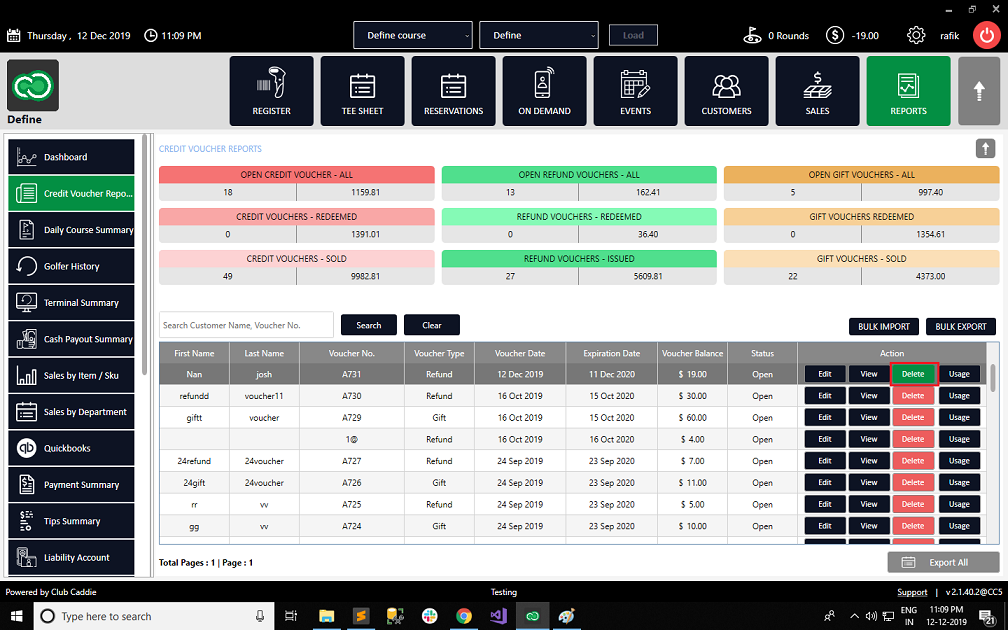Viewport: 1008px width, 630px height.
Task: Delete voucher A731 for Nan josh
Action: tap(913, 374)
